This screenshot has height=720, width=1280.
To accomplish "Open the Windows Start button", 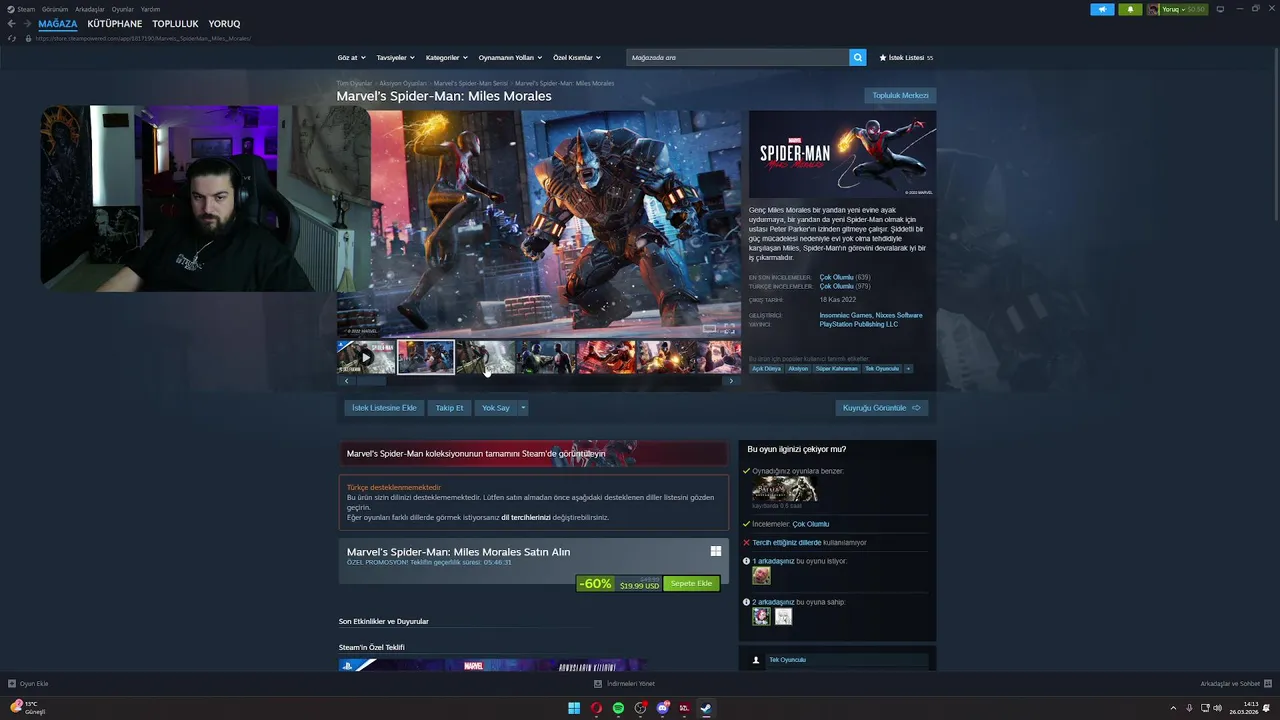I will (x=574, y=708).
